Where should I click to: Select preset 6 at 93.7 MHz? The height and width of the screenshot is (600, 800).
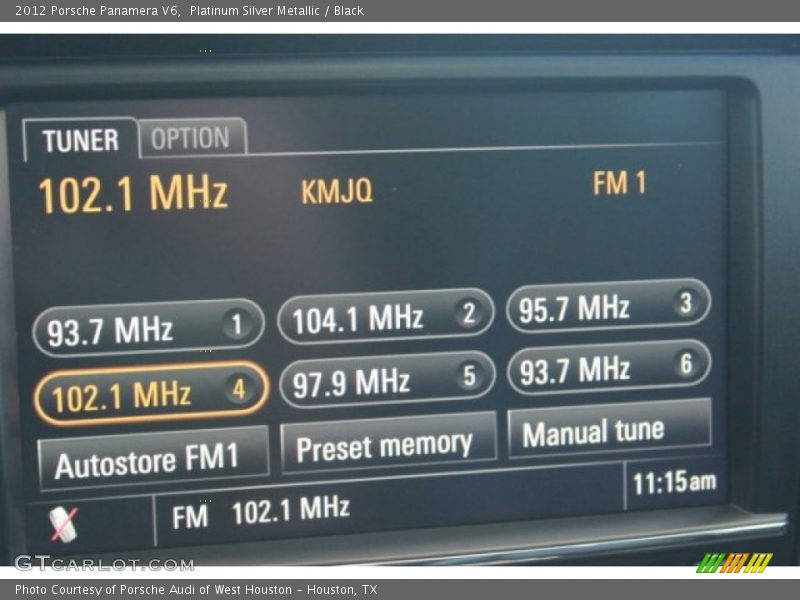[609, 367]
